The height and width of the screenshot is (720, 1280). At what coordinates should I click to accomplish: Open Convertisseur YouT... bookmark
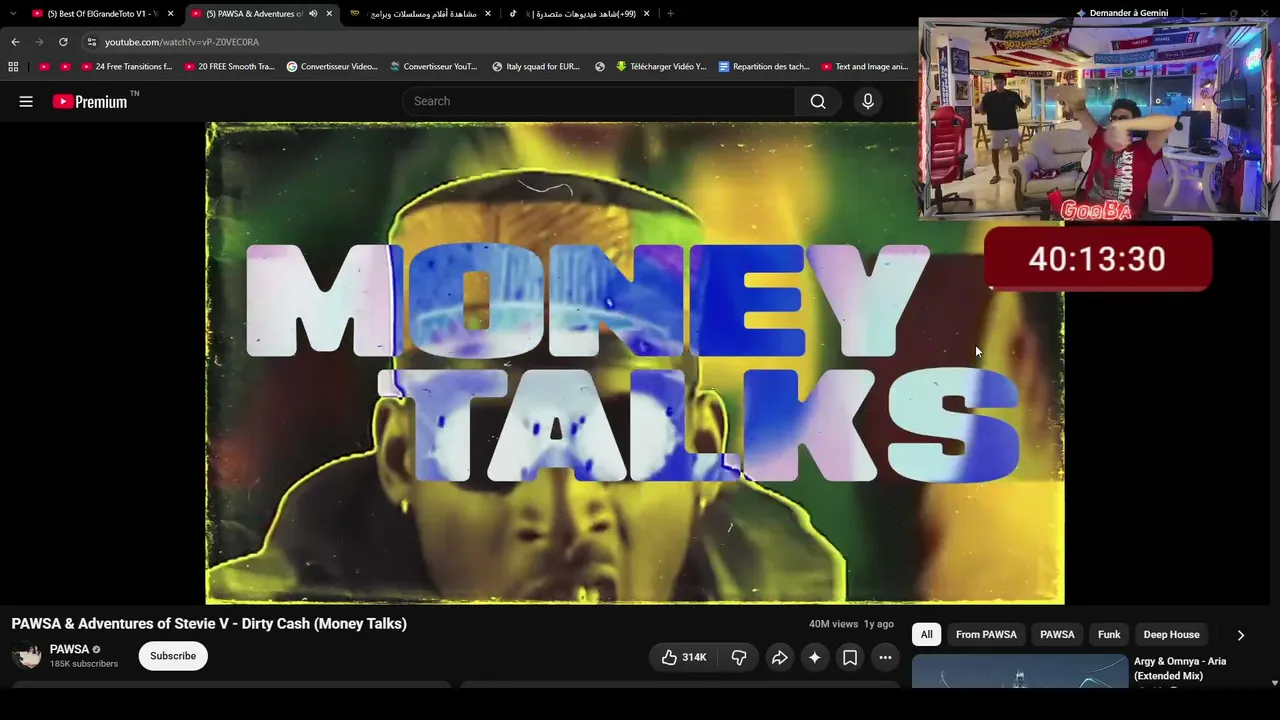434,67
